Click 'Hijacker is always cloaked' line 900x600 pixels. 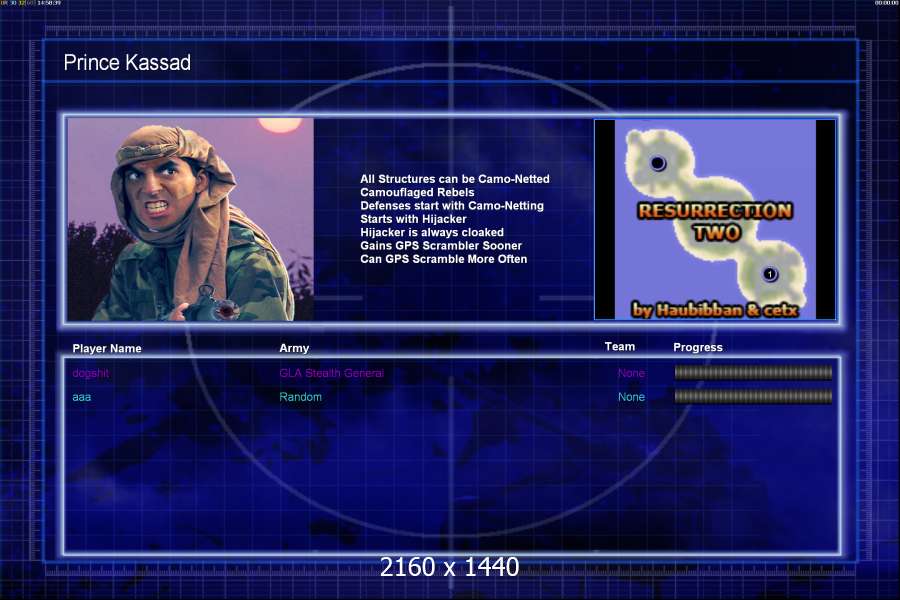click(x=432, y=233)
